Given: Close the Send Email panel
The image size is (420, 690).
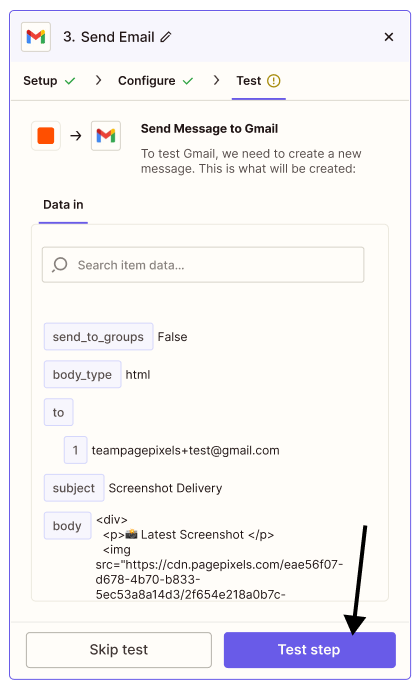Looking at the screenshot, I should pyautogui.click(x=388, y=37).
